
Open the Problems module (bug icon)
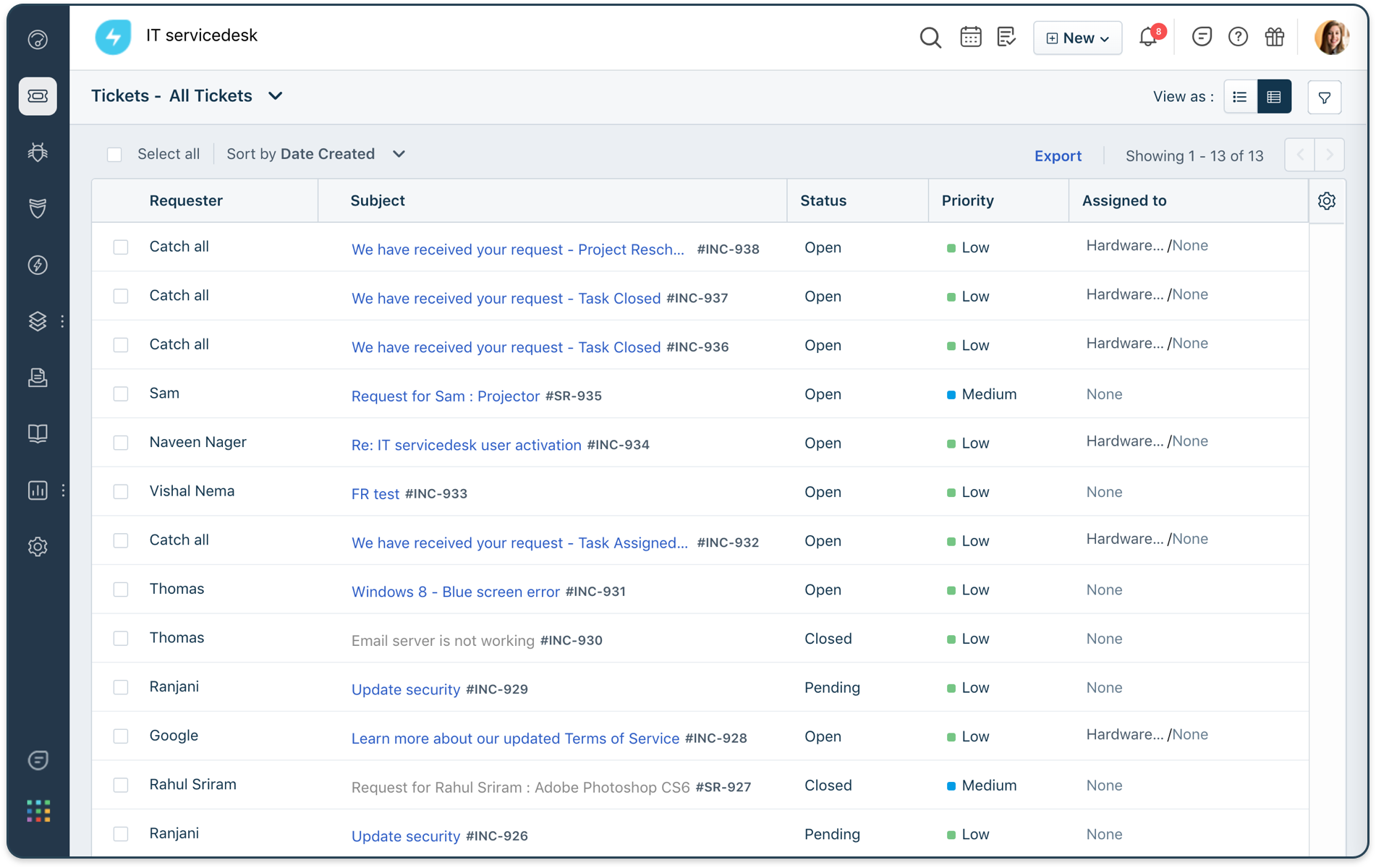[38, 152]
